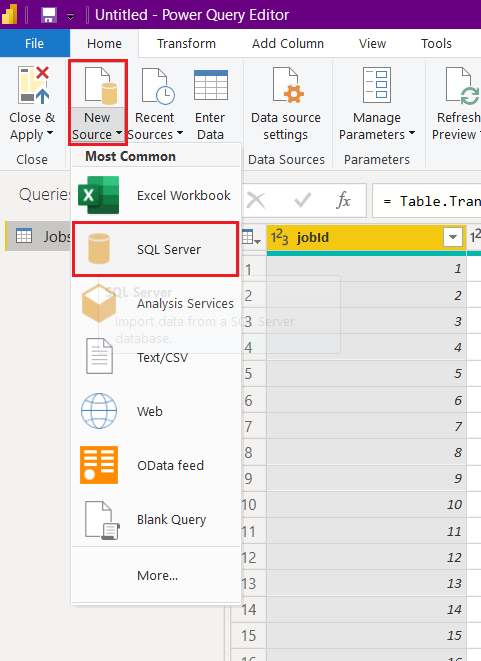Screen dimensions: 481x661
Task: Switch to the Home ribbon tab
Action: (x=104, y=43)
